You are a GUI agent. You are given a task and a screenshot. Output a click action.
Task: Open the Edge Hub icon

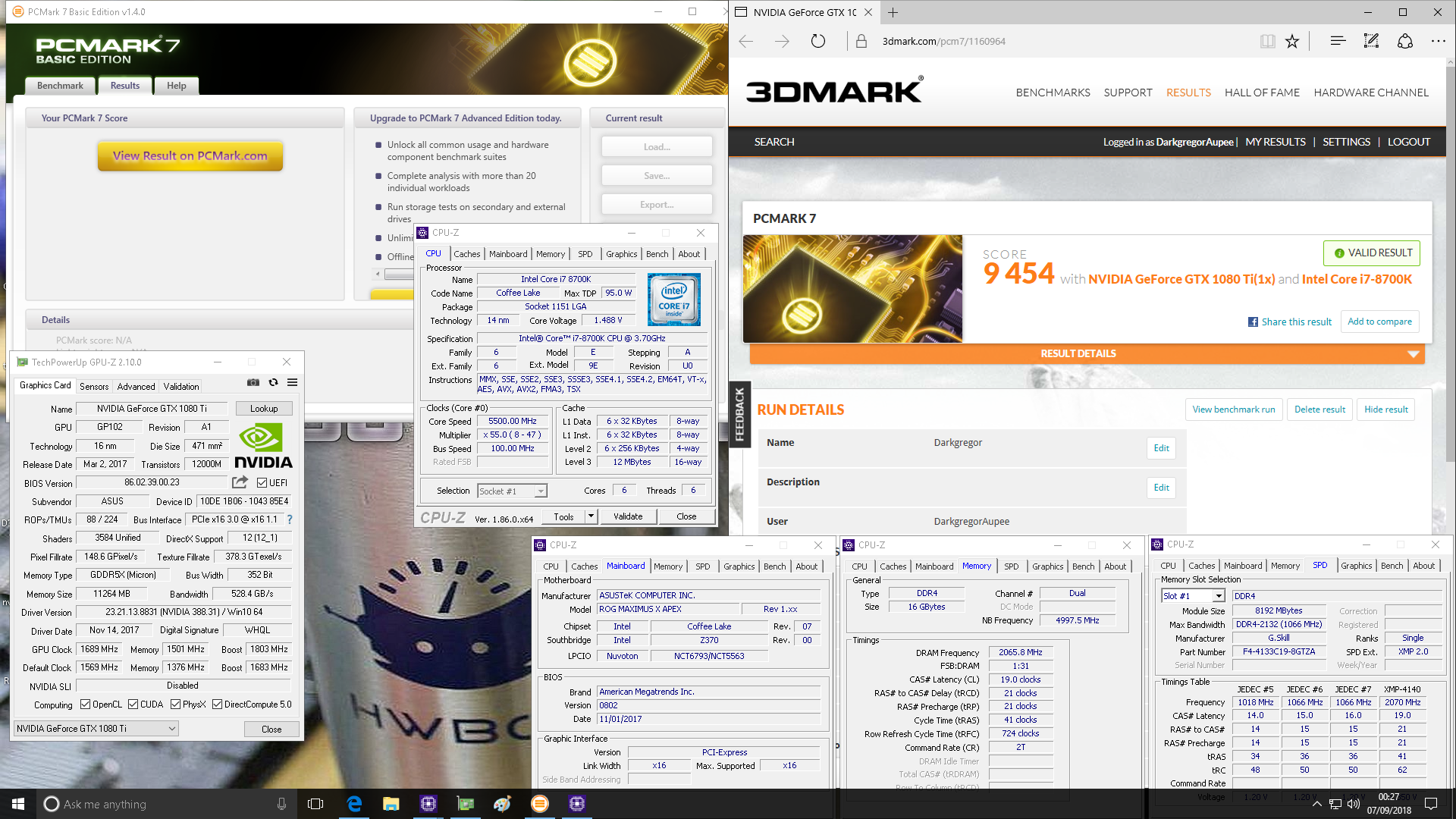tap(1338, 41)
